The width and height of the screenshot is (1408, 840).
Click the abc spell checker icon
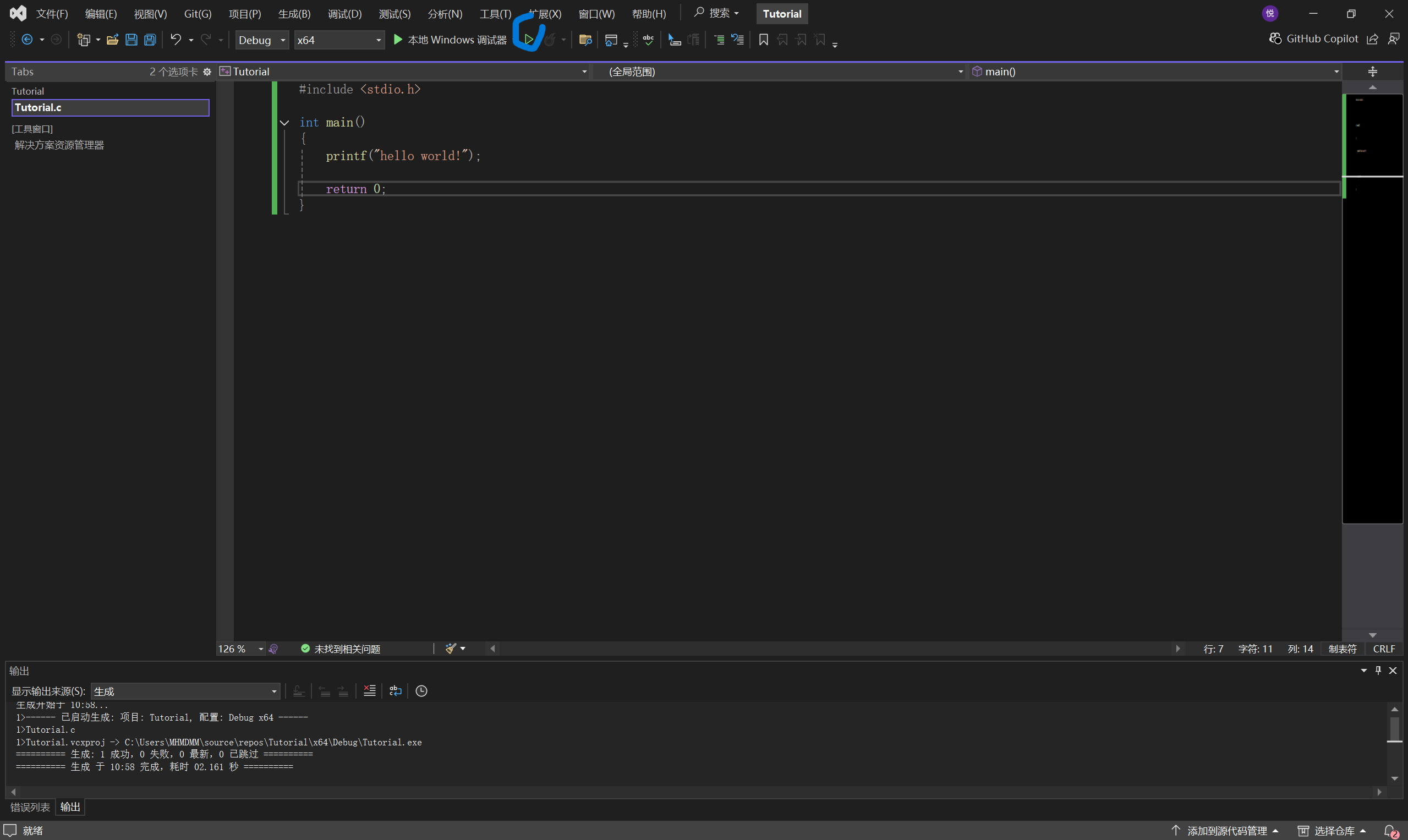click(648, 40)
